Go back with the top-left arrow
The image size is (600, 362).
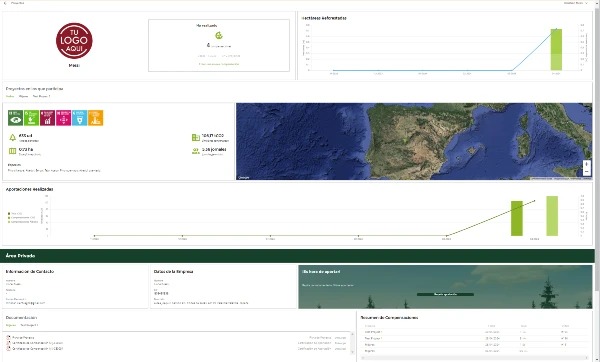click(5, 3)
